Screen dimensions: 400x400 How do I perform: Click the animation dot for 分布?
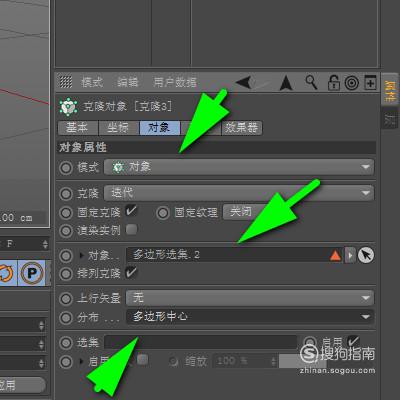tap(66, 318)
